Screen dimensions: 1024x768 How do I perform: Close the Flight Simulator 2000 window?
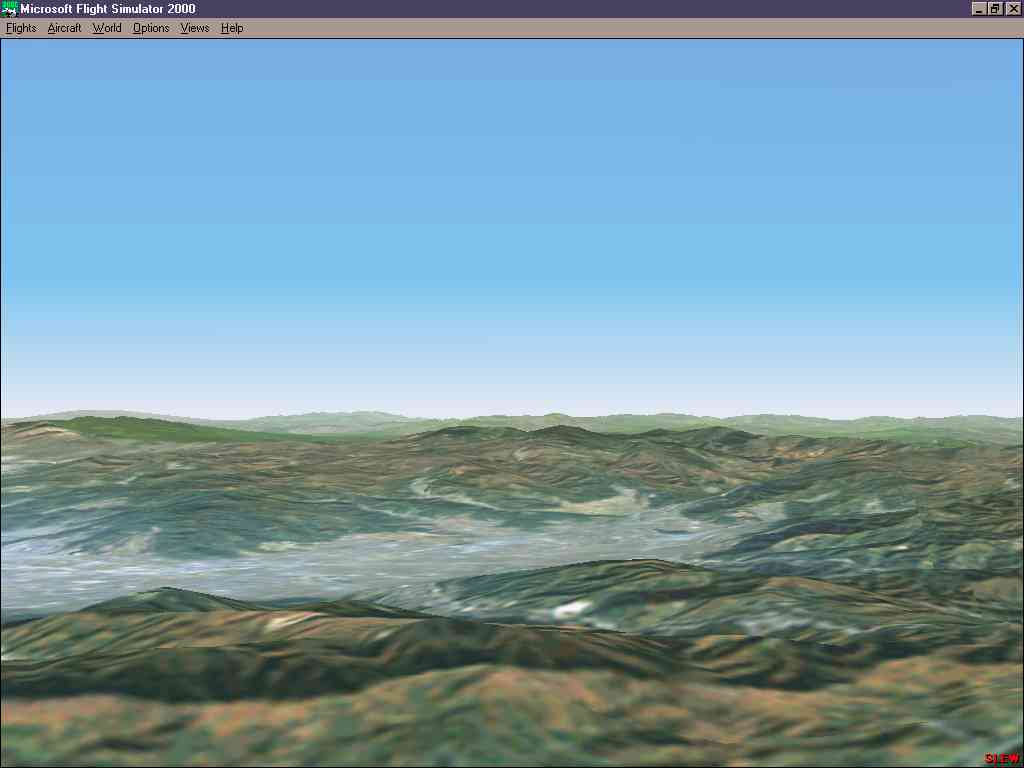pyautogui.click(x=1013, y=8)
